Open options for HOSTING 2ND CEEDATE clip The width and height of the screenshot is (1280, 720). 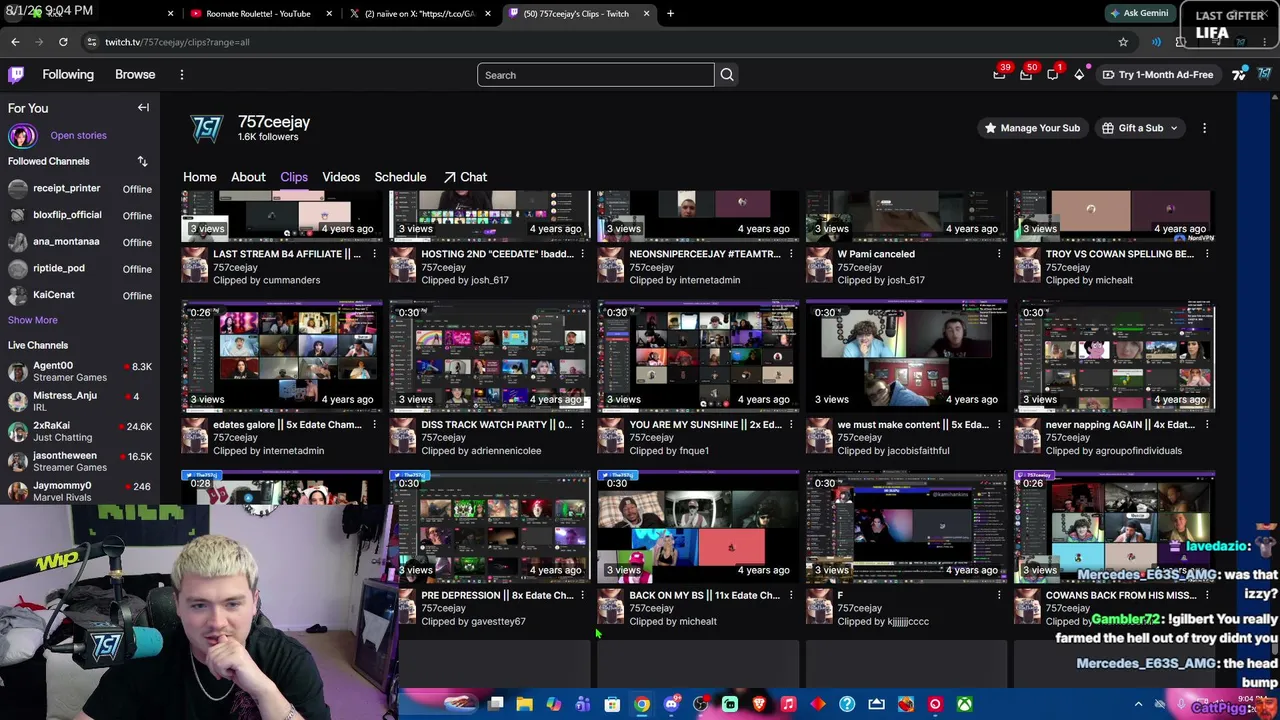(x=582, y=254)
